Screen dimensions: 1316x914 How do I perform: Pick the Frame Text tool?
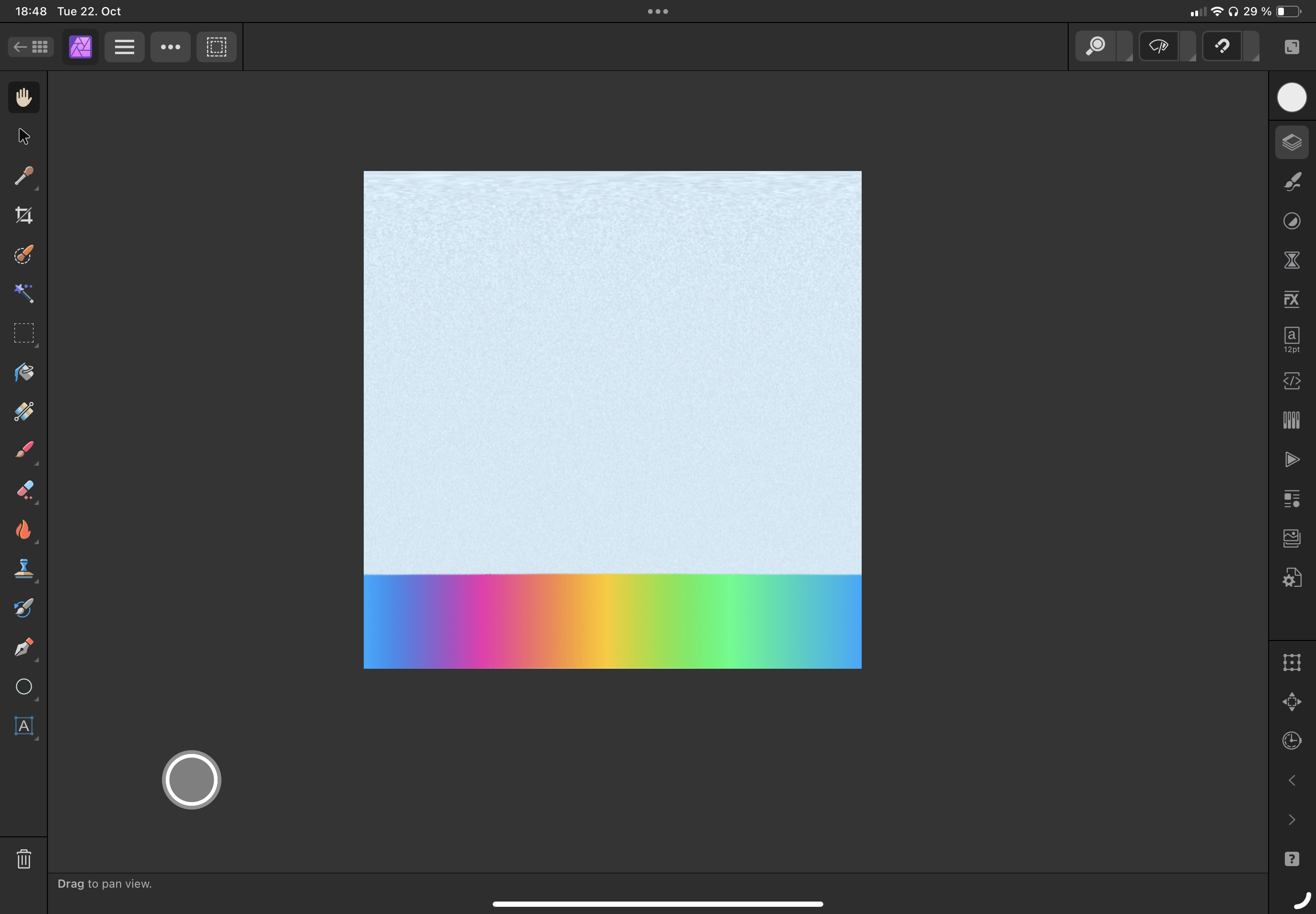[x=23, y=726]
